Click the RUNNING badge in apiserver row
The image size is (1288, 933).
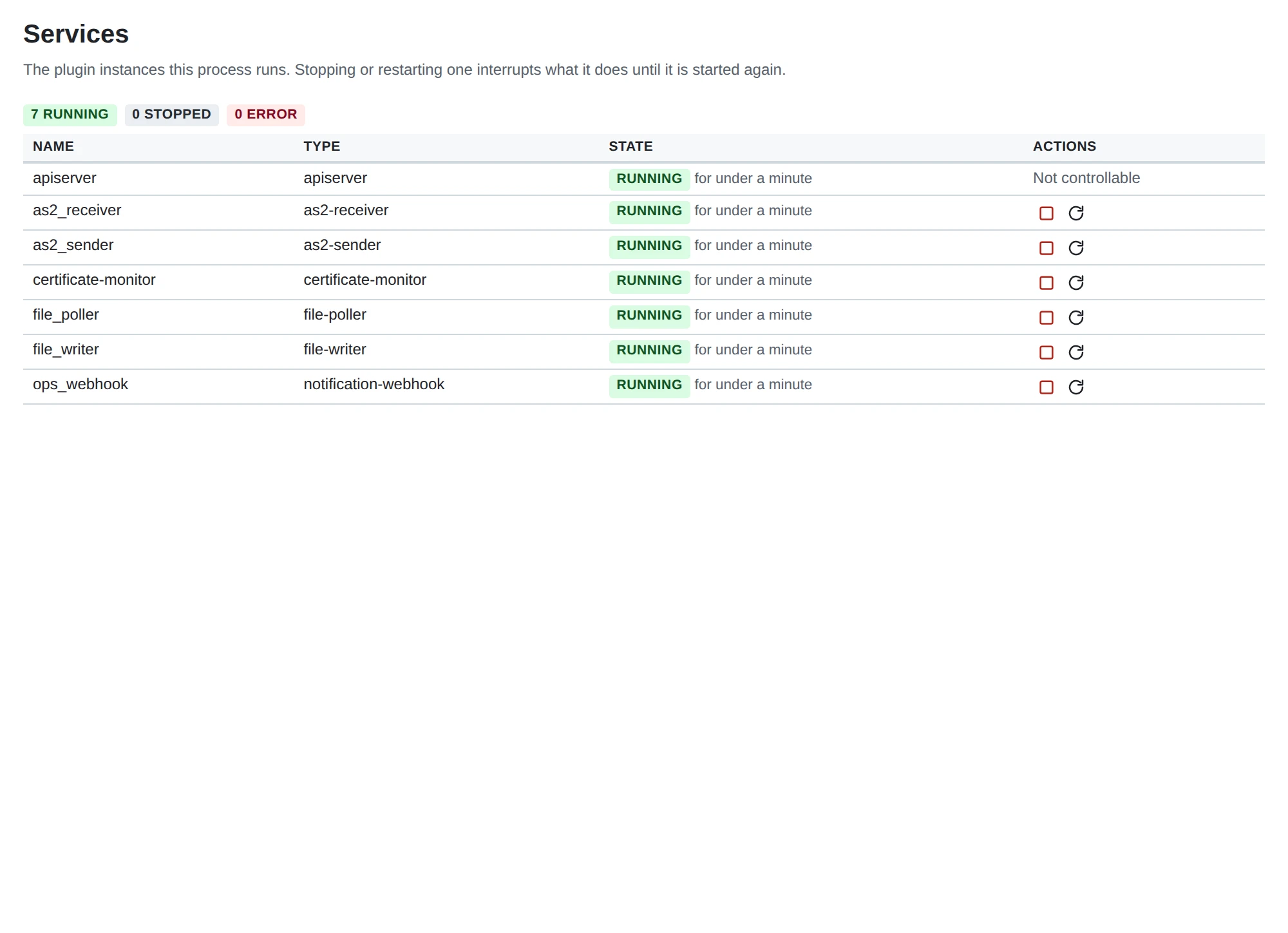649,179
